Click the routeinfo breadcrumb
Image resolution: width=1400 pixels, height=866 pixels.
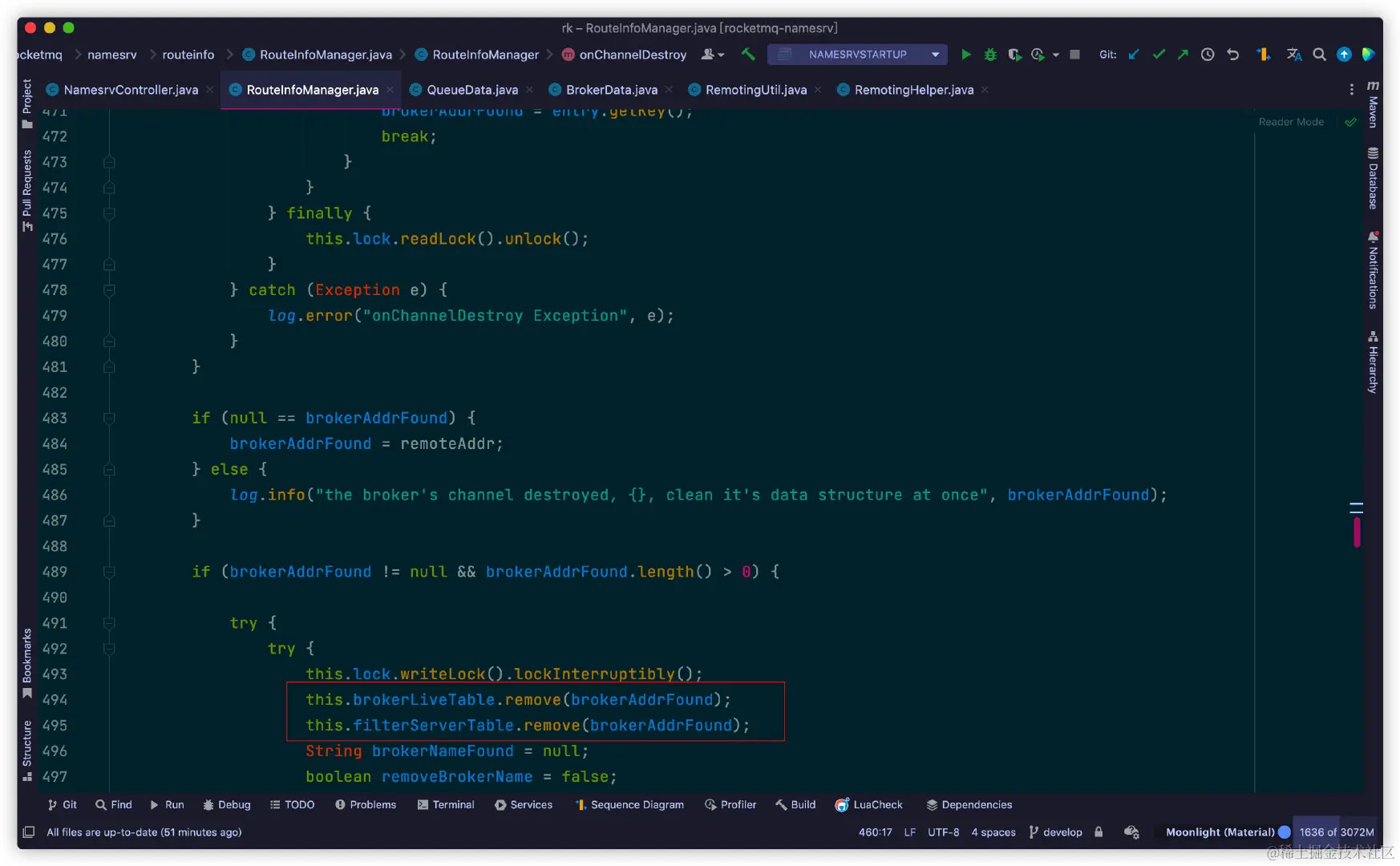click(188, 55)
